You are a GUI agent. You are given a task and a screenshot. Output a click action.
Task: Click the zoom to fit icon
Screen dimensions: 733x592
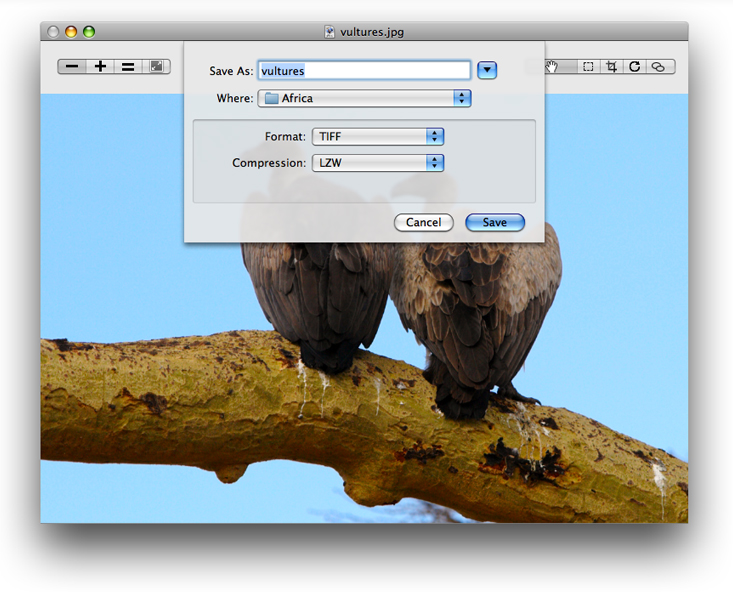click(156, 67)
